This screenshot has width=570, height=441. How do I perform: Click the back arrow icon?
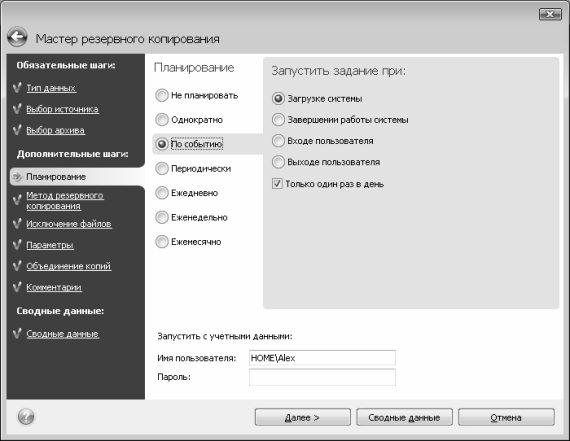pyautogui.click(x=17, y=37)
